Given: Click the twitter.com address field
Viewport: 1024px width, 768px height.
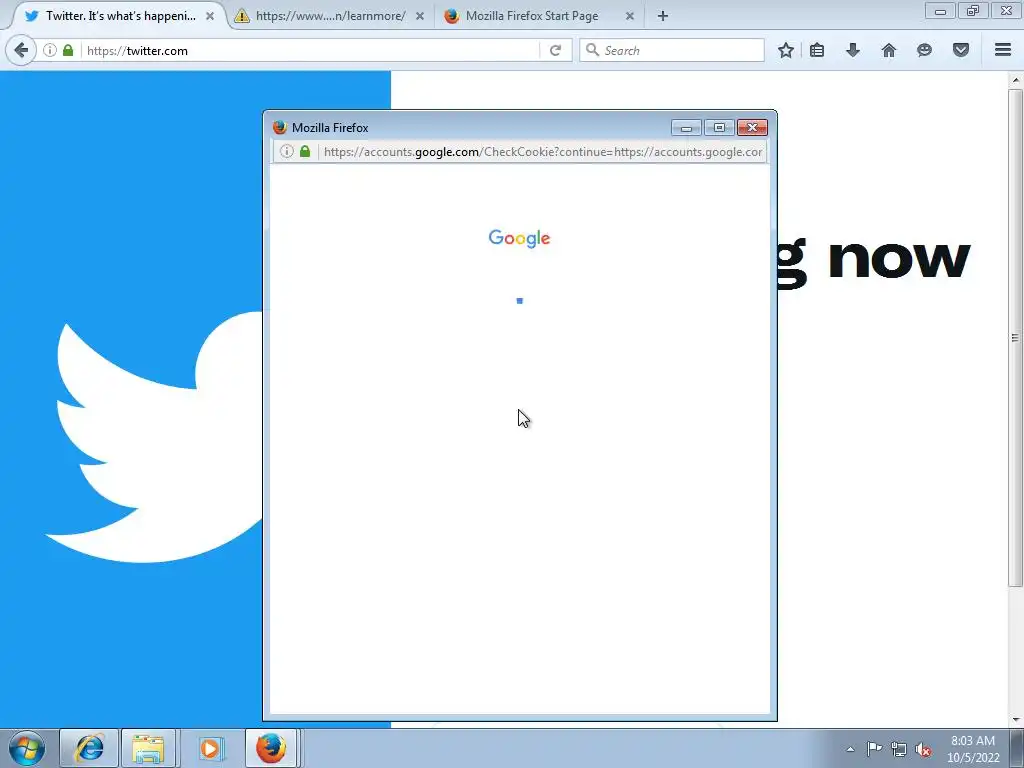Looking at the screenshot, I should (x=310, y=50).
